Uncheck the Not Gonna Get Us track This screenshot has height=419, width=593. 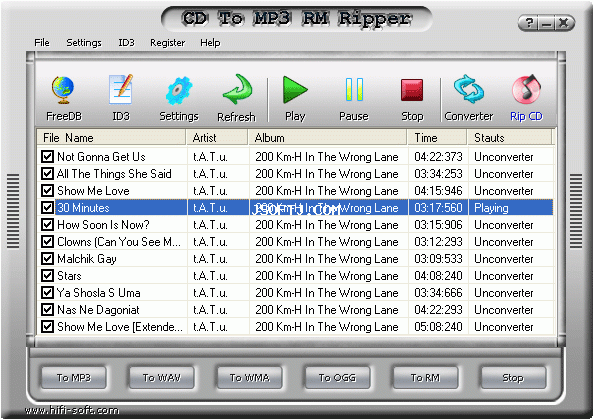[x=47, y=156]
